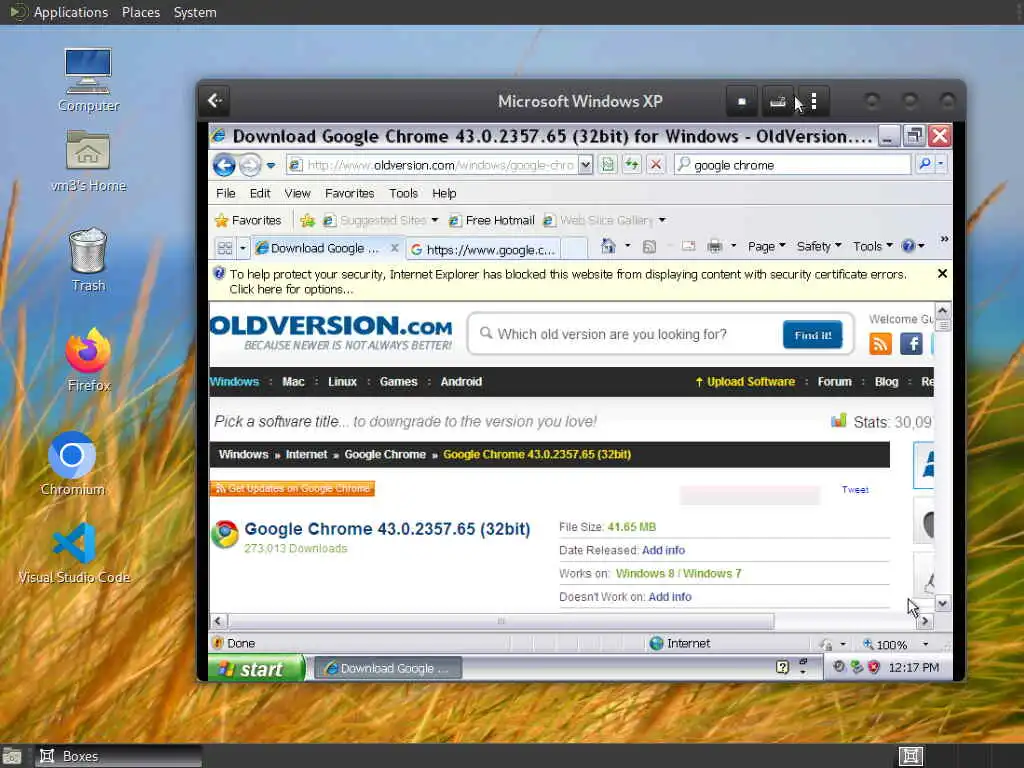Select the Mac nav tab
Image resolution: width=1024 pixels, height=768 pixels.
(293, 382)
